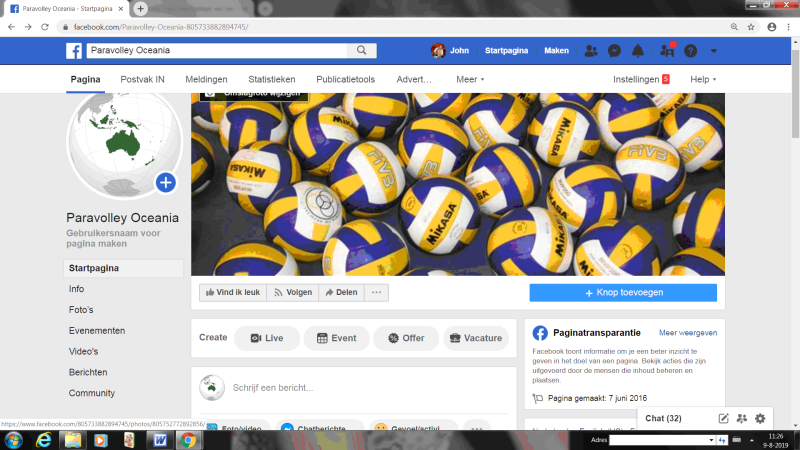
Task: Reload the browser page
Action: click(45, 27)
